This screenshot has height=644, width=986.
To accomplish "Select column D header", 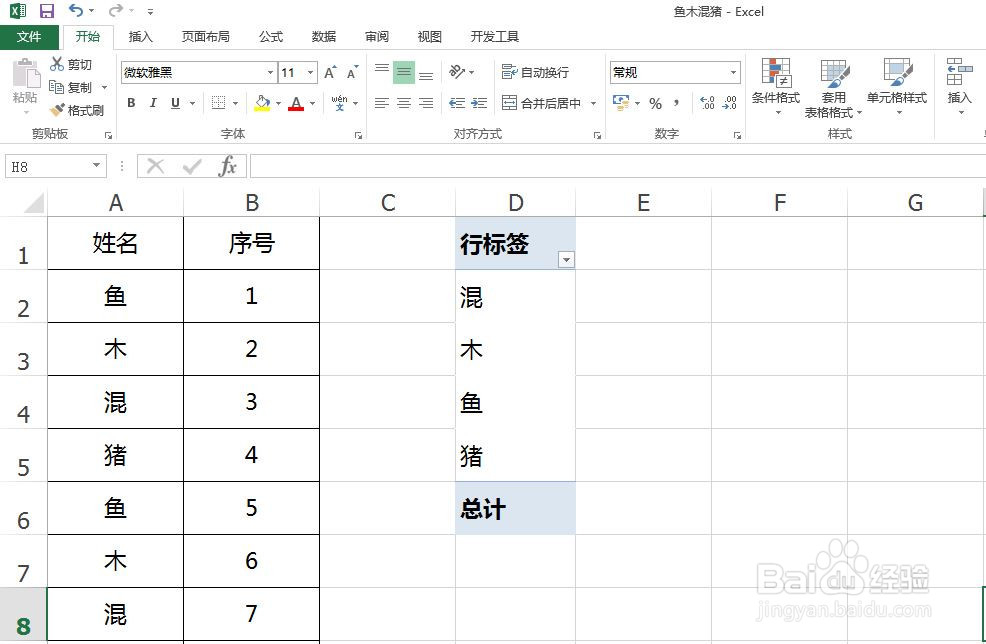I will [x=515, y=203].
